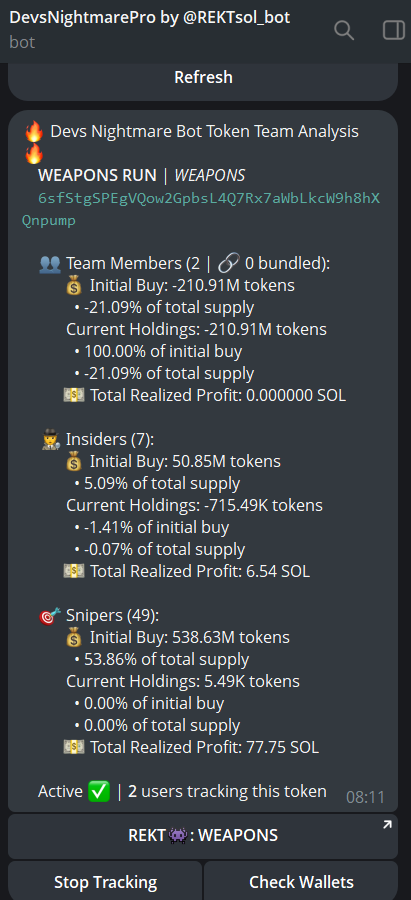Click the Snipers dart target emoji
411x900 pixels.
pyautogui.click(x=49, y=616)
